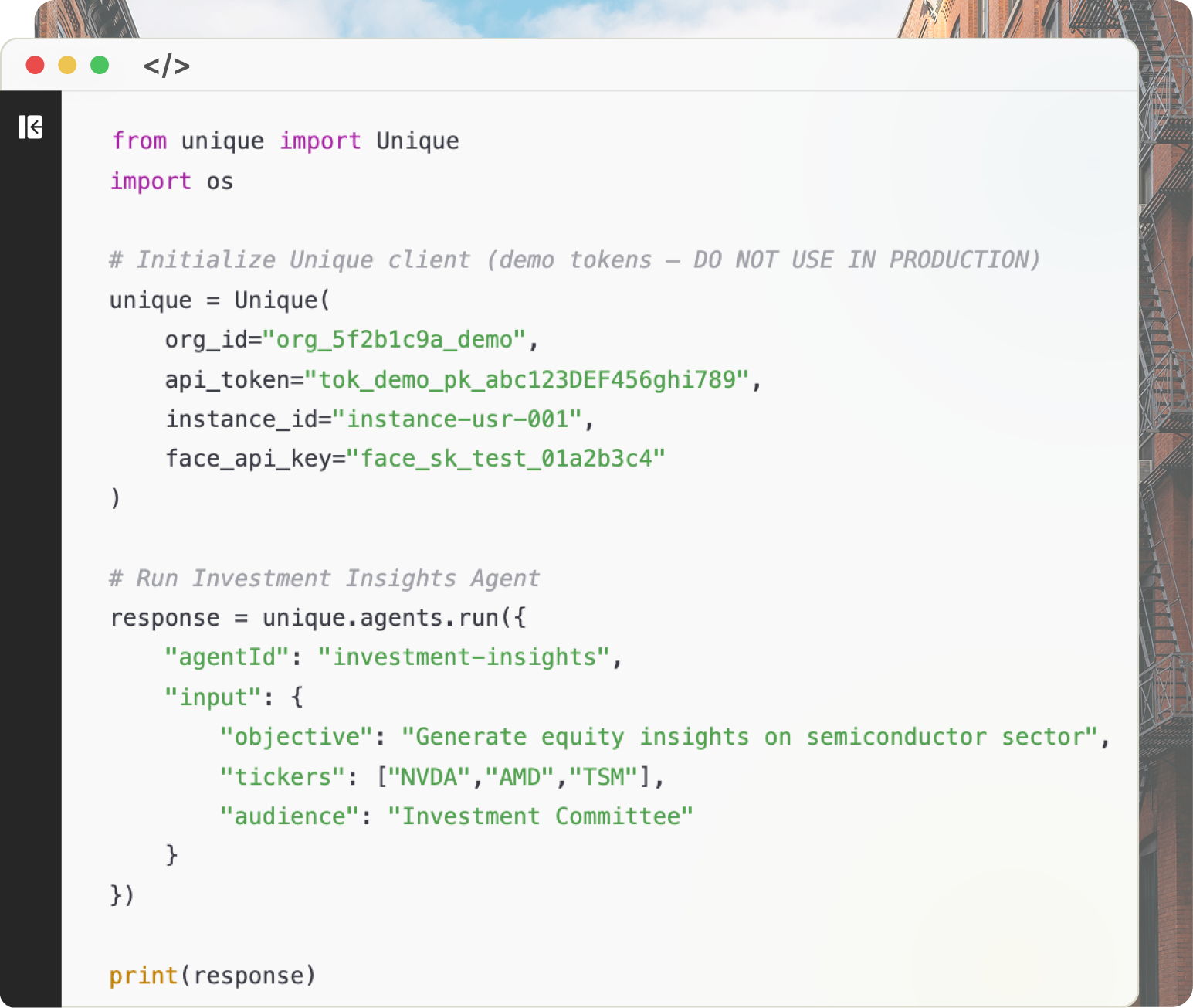
Task: Click the green maximize window button
Action: 100,65
